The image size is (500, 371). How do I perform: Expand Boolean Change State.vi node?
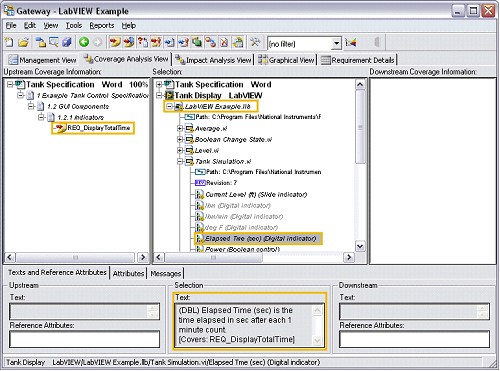point(180,139)
